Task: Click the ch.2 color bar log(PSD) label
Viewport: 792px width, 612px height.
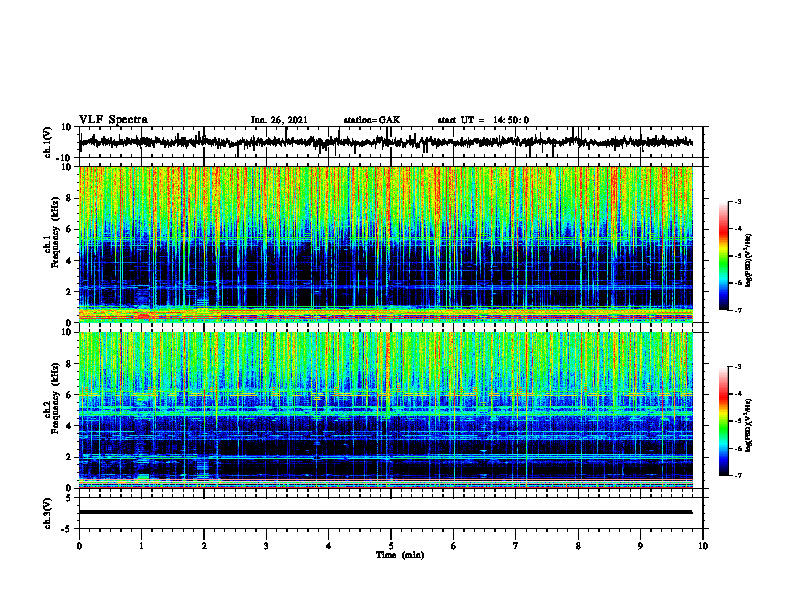Action: (x=749, y=424)
